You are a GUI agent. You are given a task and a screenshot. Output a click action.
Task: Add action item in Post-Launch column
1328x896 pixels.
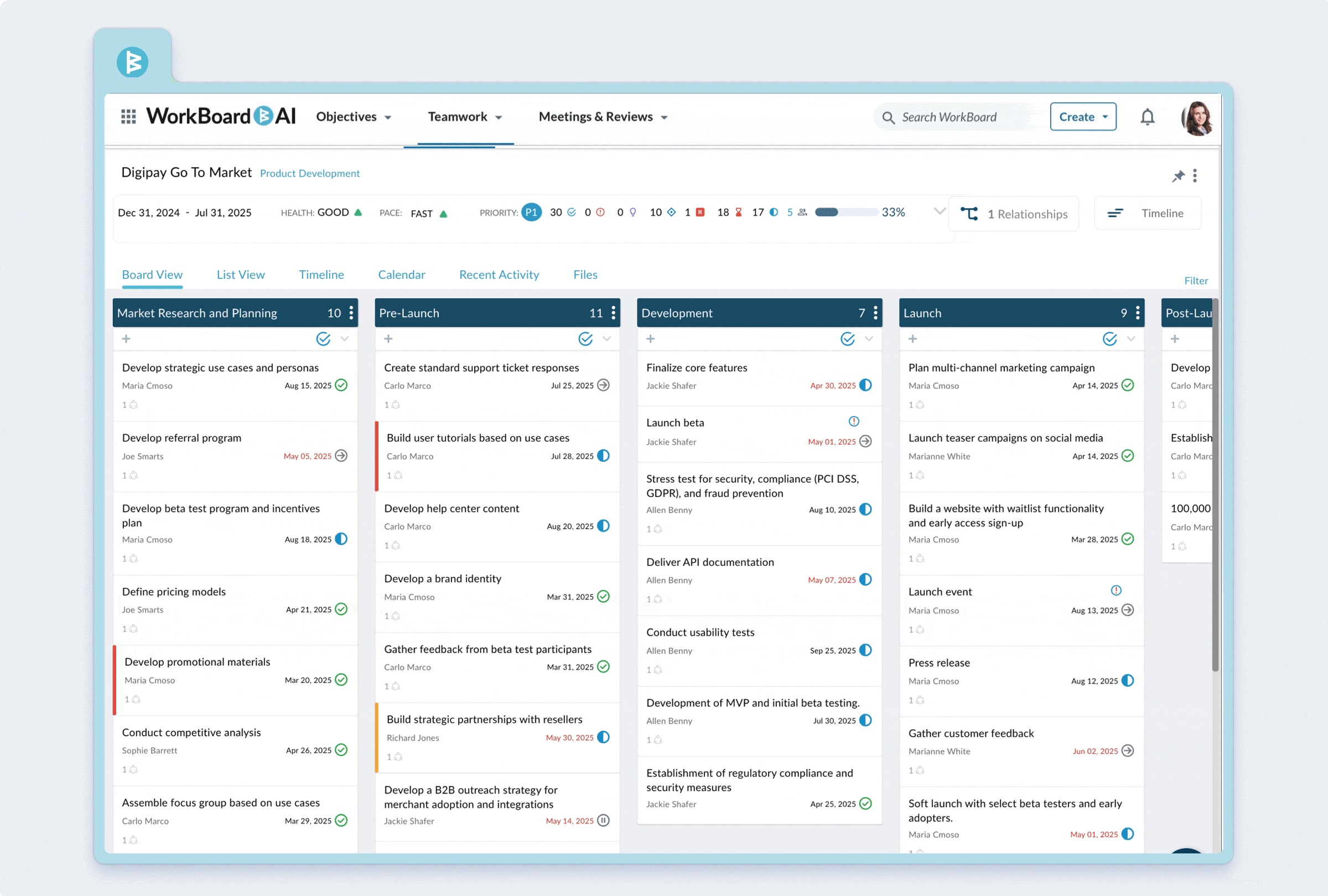point(1175,339)
